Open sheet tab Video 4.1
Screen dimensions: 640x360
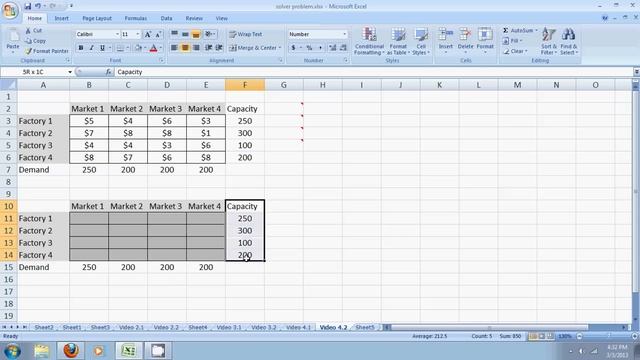click(298, 327)
